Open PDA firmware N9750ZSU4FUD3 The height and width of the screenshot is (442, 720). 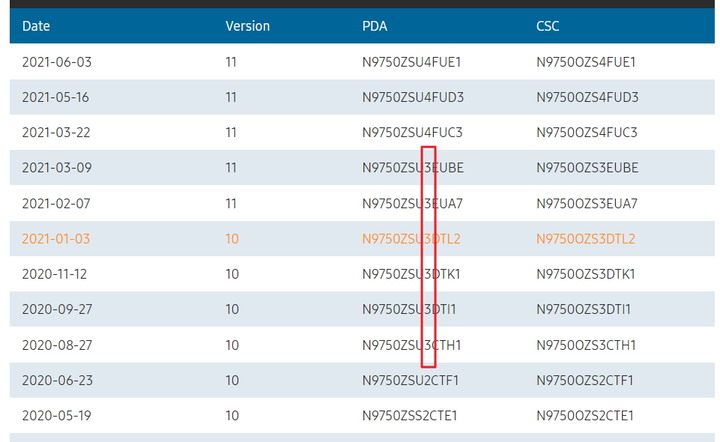413,97
